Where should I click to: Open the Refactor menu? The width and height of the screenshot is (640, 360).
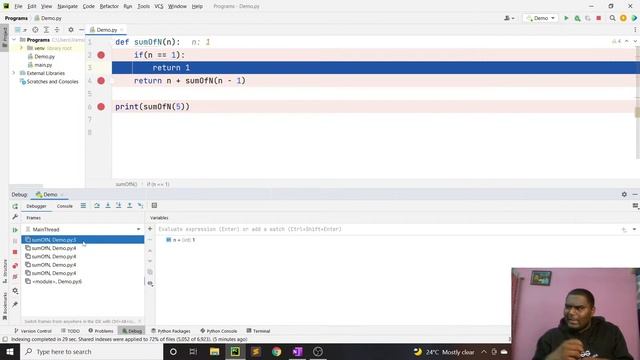point(109,7)
